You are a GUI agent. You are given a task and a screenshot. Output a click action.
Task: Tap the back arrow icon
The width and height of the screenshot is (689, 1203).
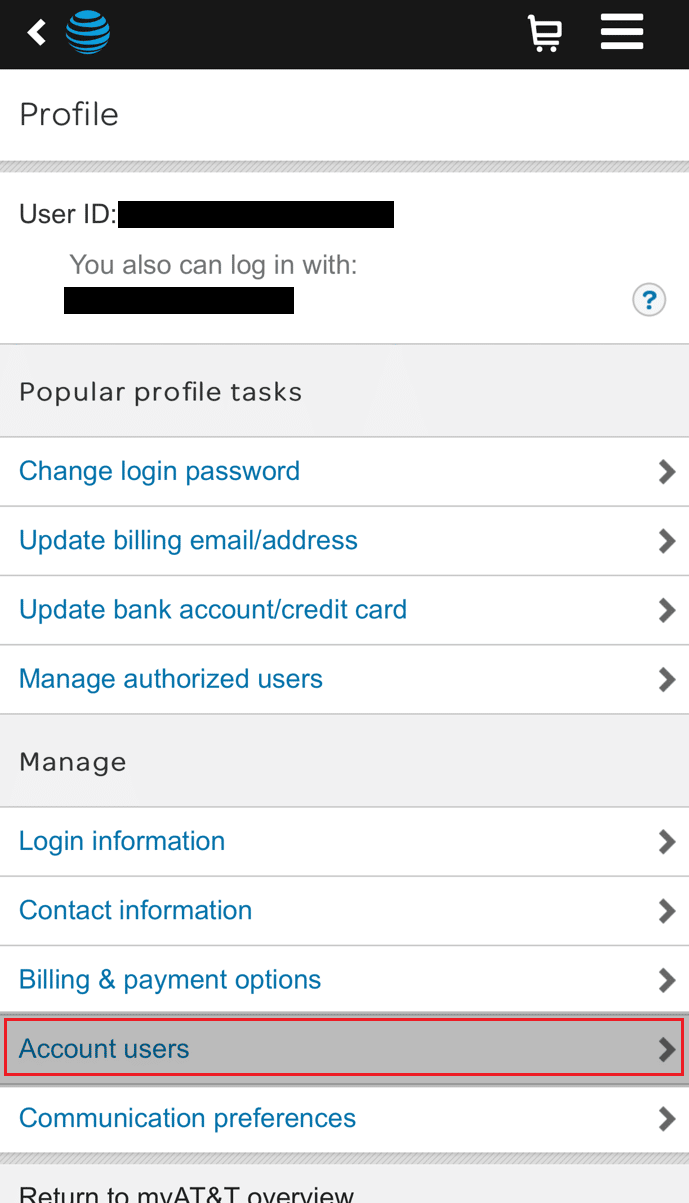(37, 33)
